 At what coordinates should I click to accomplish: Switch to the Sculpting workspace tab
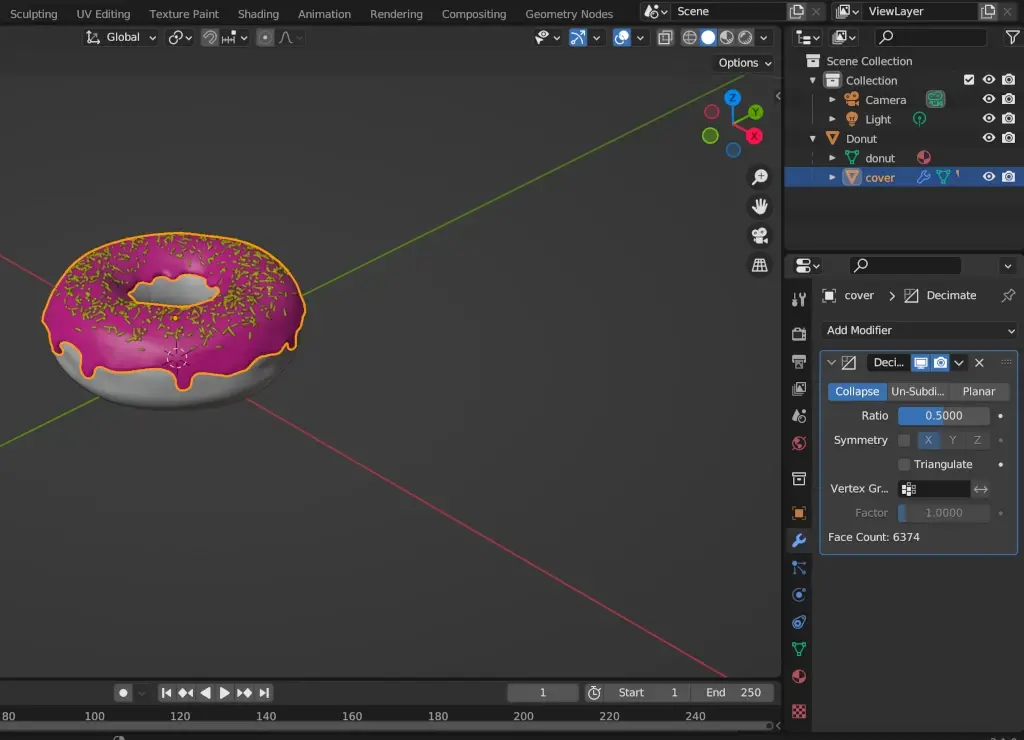click(x=33, y=14)
